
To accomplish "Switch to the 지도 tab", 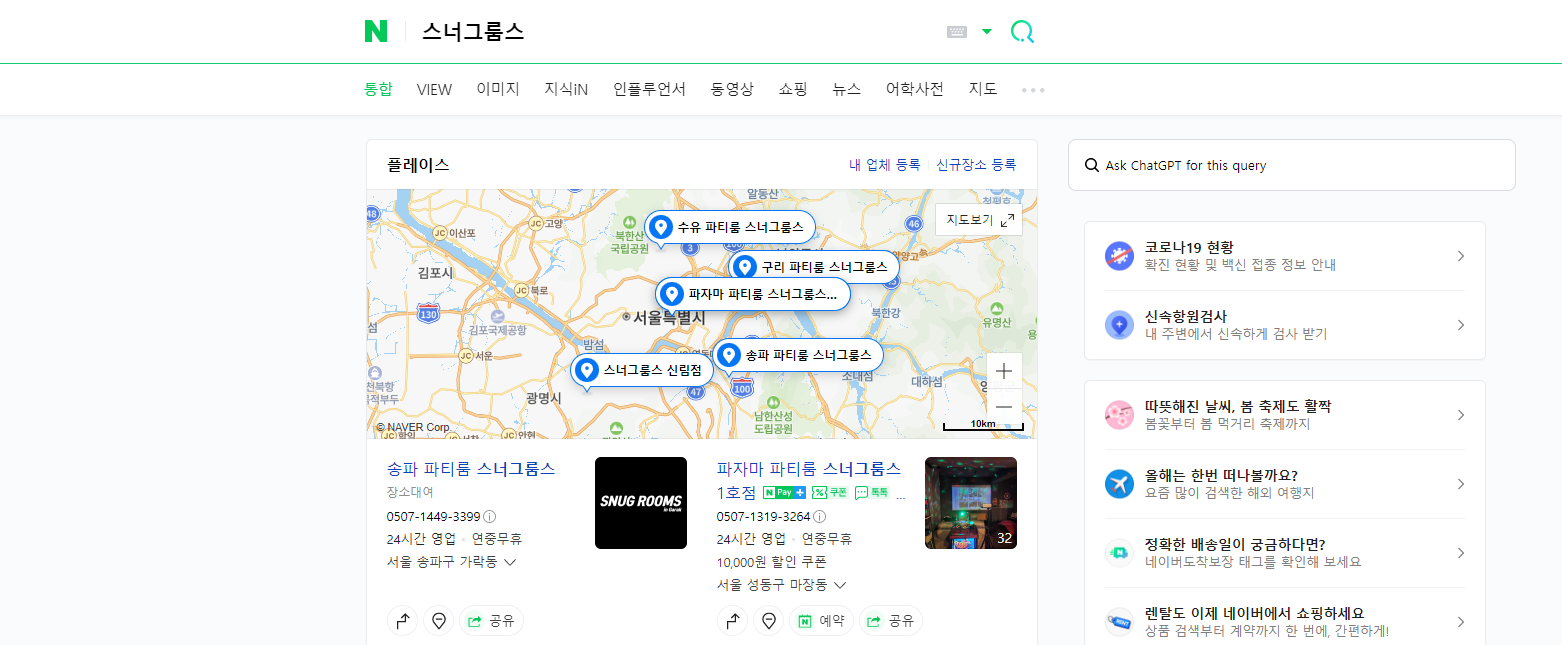I will coord(983,89).
